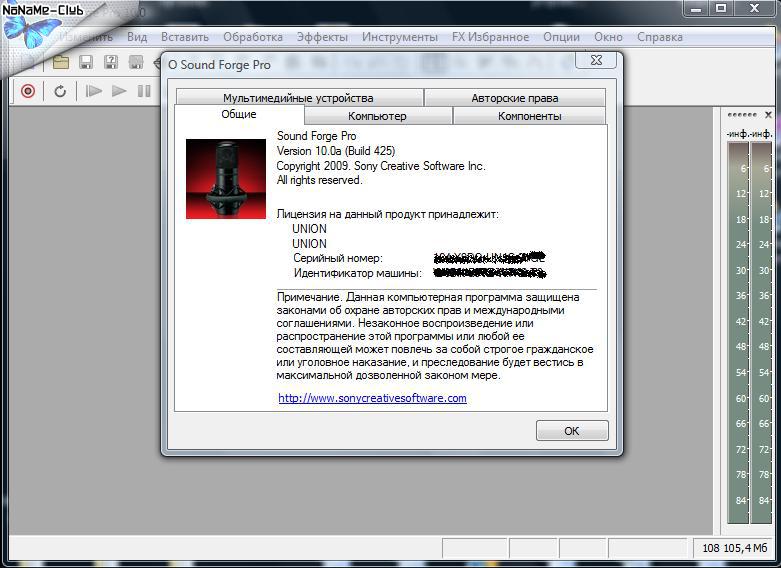Click the 'Идентификатор машины:' label
Viewport: 781px width, 568px height.
(x=357, y=273)
